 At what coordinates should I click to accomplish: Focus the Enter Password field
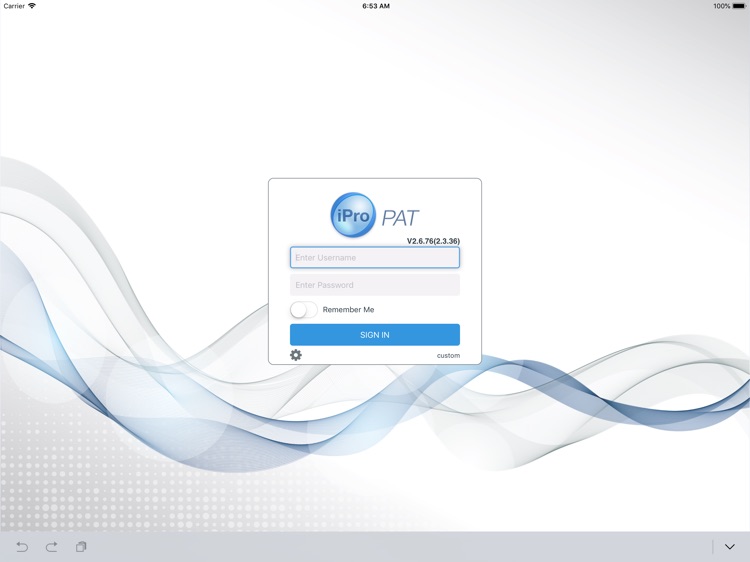[375, 285]
